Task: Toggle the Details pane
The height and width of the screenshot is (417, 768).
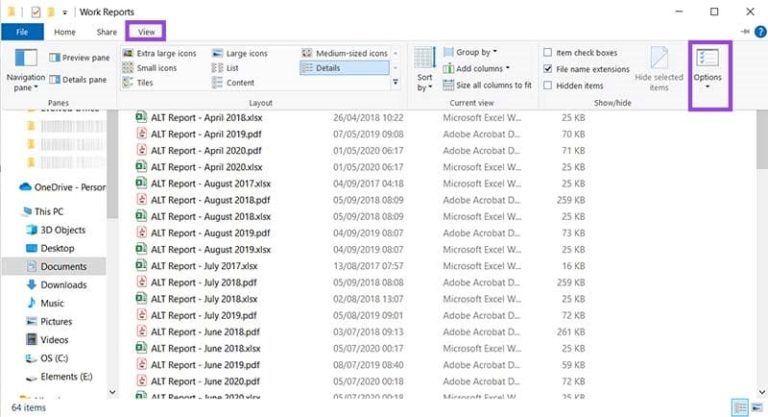Action: click(x=78, y=79)
